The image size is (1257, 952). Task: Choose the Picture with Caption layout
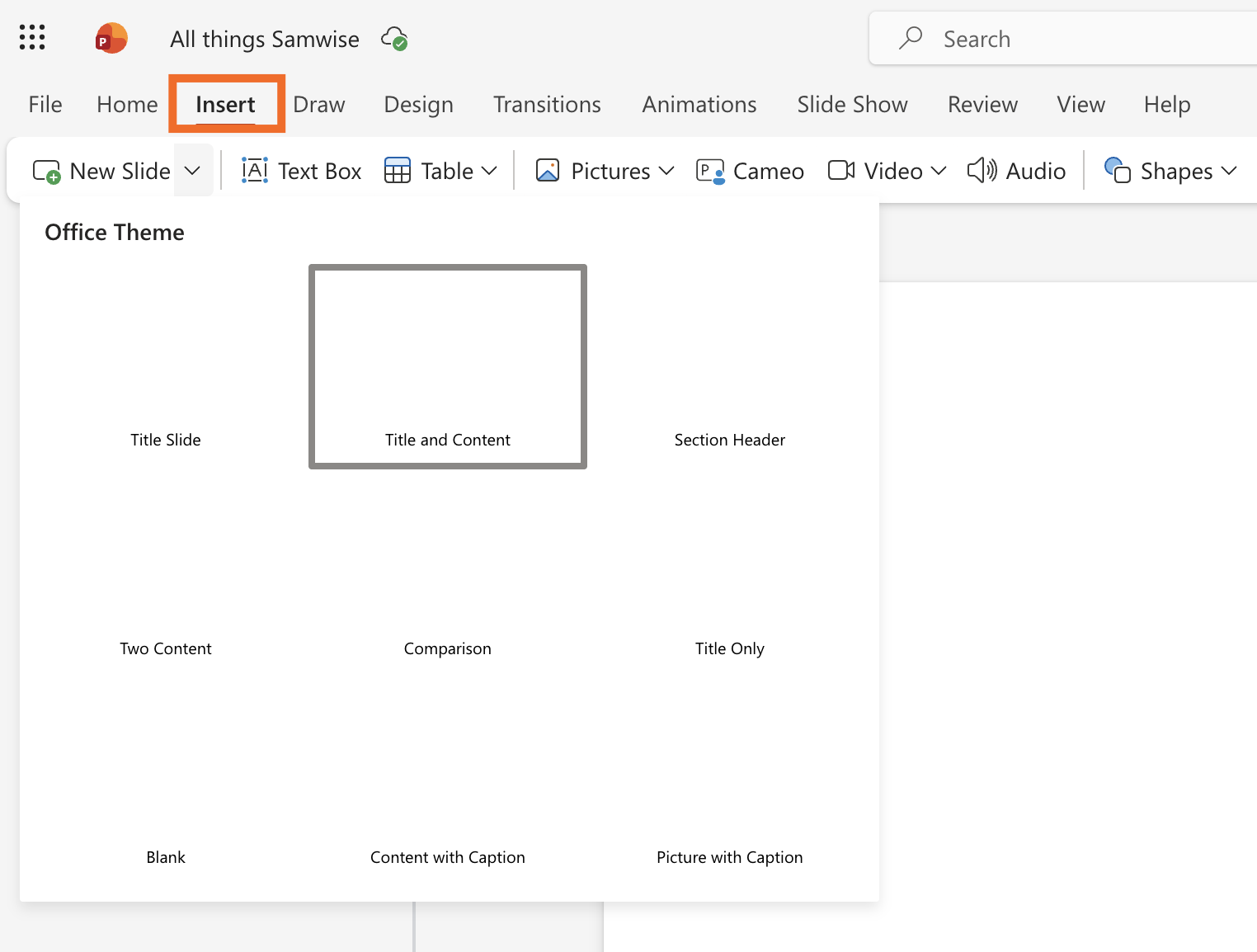[730, 784]
